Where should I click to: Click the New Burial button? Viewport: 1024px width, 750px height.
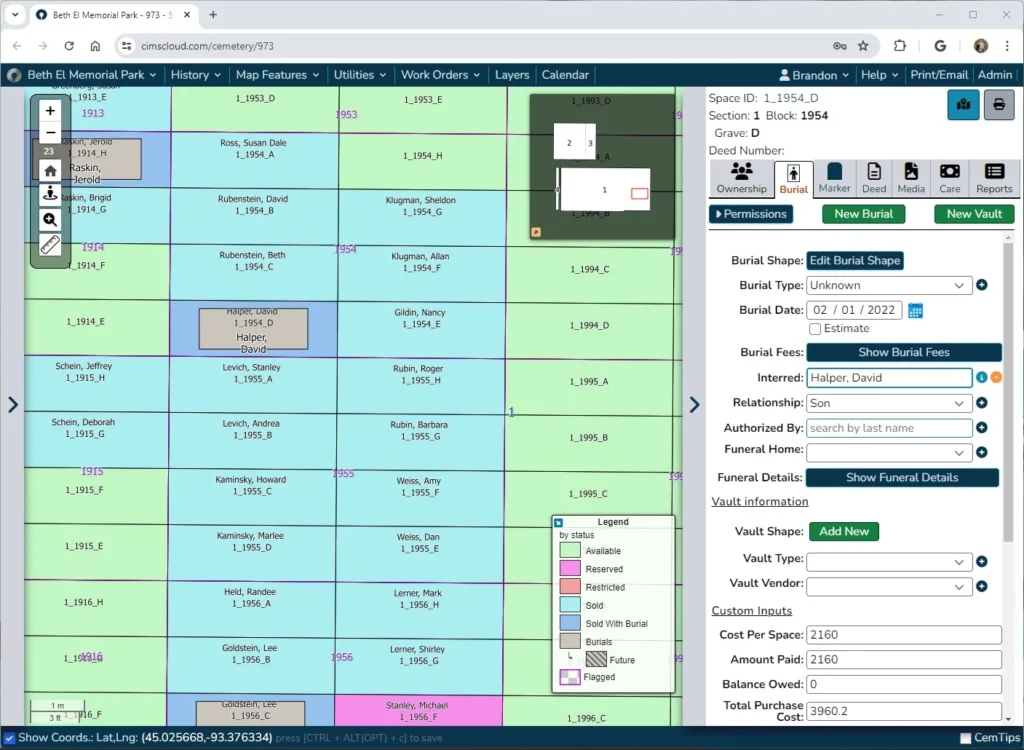click(863, 214)
